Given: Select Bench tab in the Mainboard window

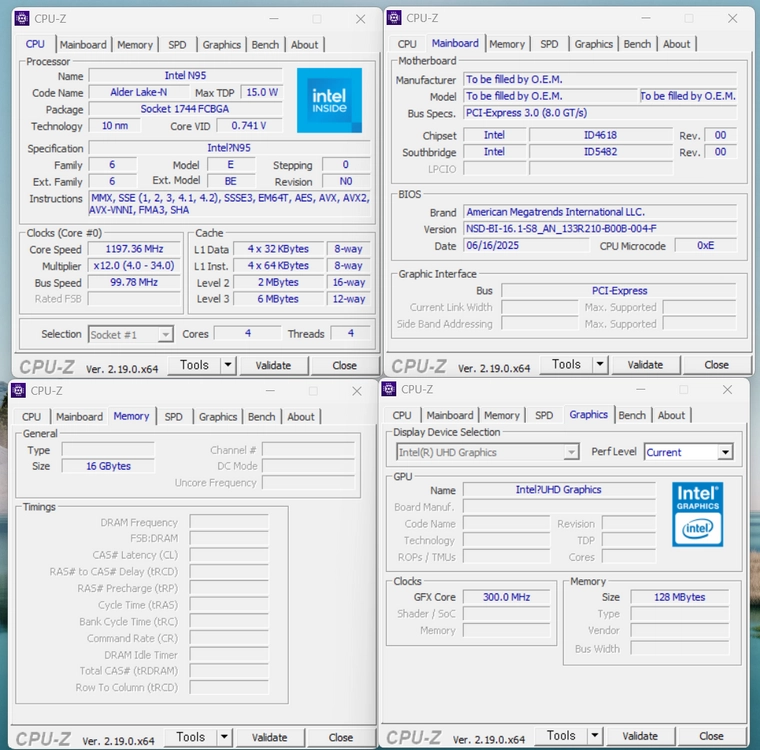Looking at the screenshot, I should click(637, 44).
